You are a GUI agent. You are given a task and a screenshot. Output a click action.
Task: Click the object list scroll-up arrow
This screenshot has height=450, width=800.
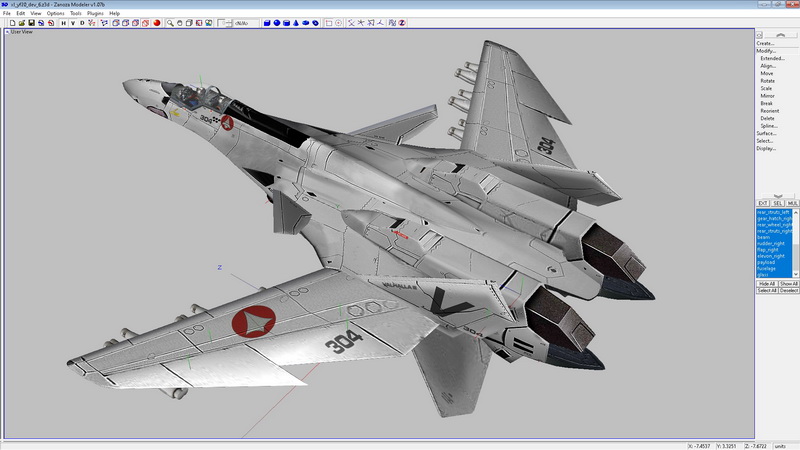pos(795,212)
